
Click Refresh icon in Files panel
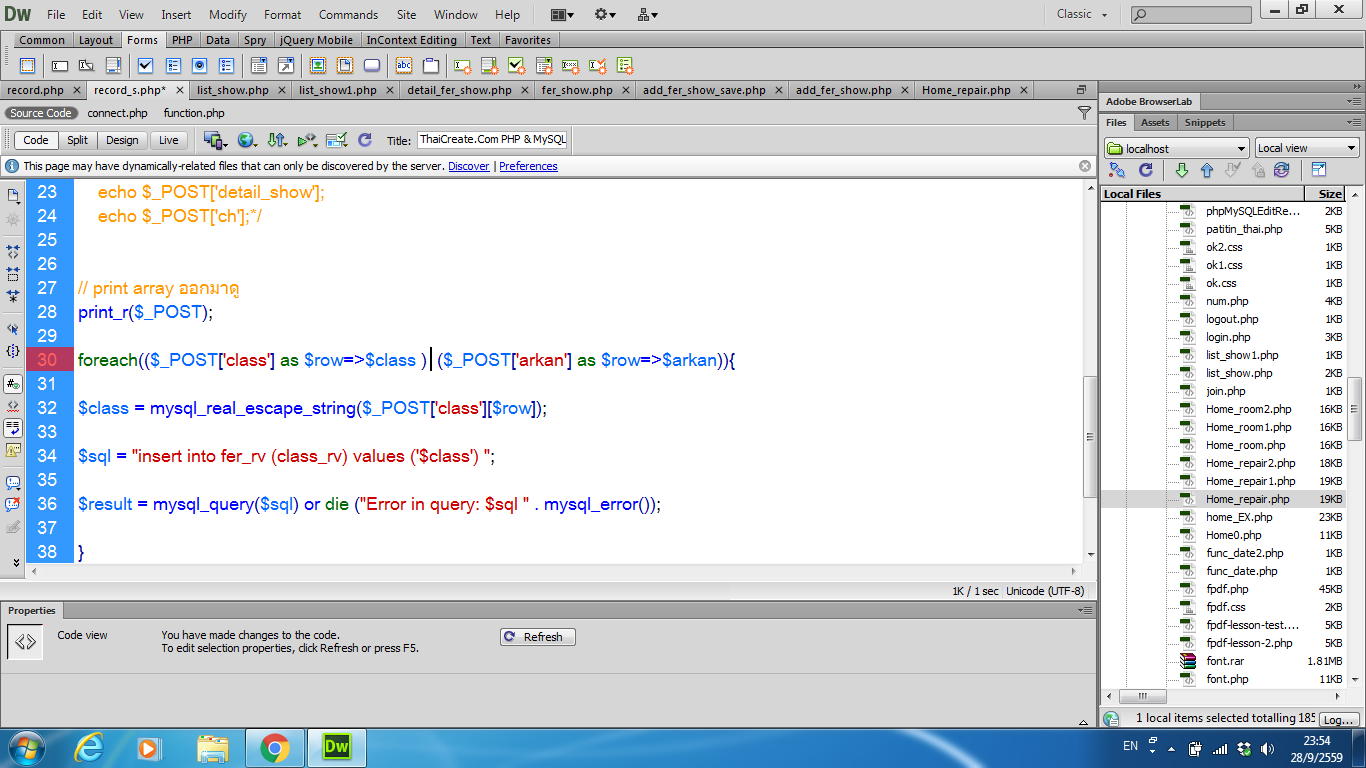click(x=1146, y=170)
